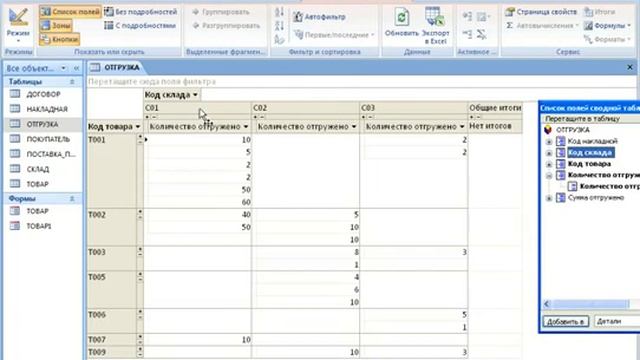The height and width of the screenshot is (360, 640).
Task: Toggle the Зоны display button
Action: [56, 26]
